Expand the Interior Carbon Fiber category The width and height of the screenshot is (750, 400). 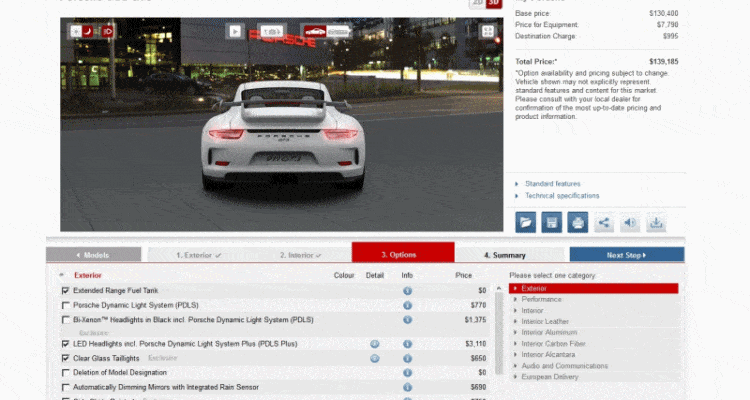(594, 344)
